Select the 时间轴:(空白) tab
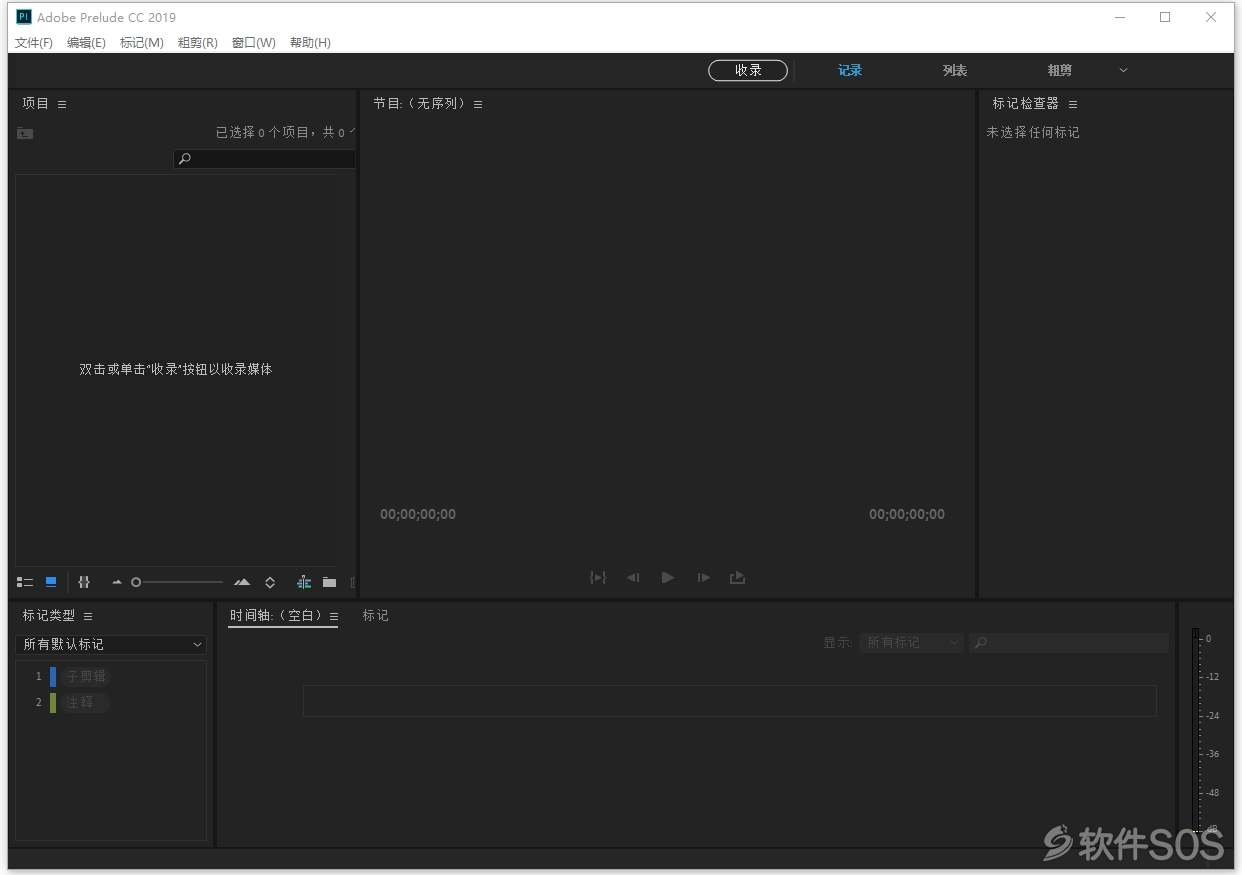The height and width of the screenshot is (875, 1242). [x=276, y=616]
